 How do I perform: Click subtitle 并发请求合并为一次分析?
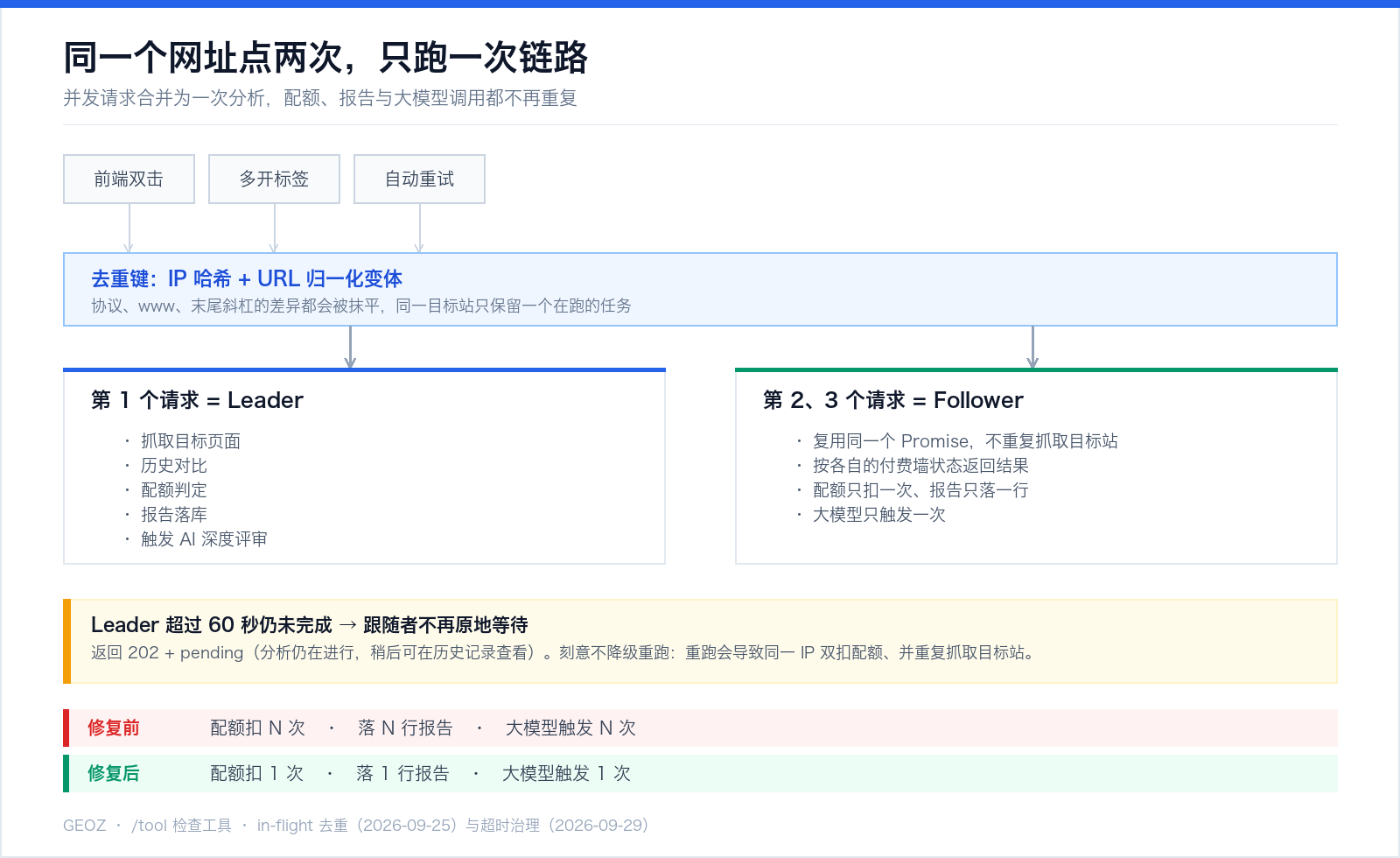tap(320, 98)
